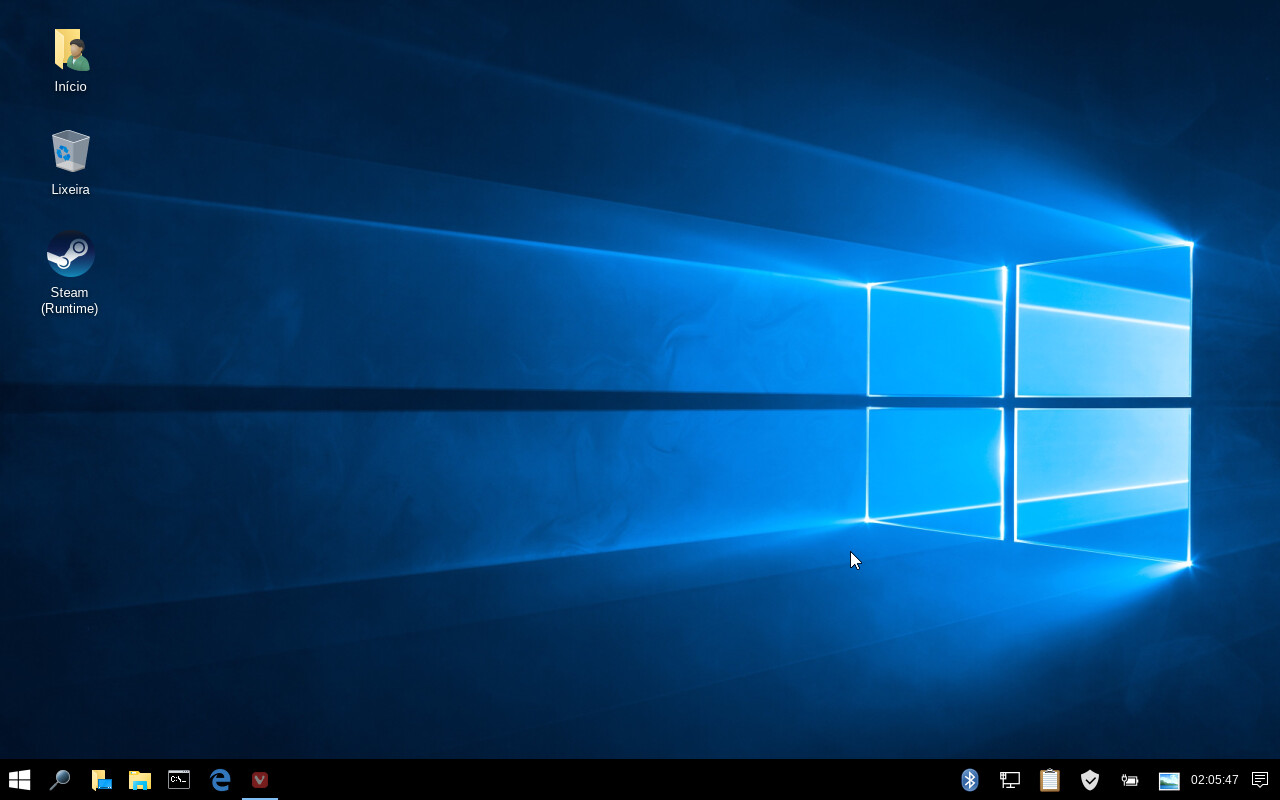Launch the command prompt terminal icon
Screen dimensions: 1280x800
(179, 780)
